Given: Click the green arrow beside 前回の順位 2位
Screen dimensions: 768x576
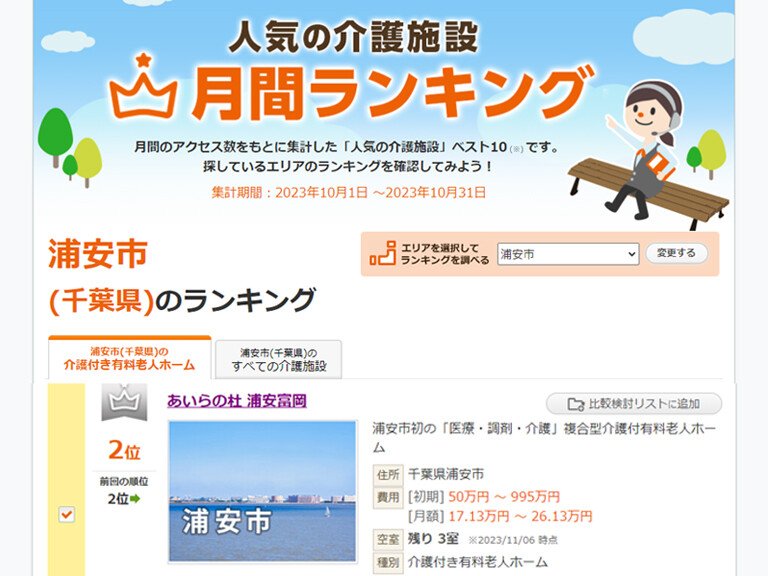Looking at the screenshot, I should [135, 499].
